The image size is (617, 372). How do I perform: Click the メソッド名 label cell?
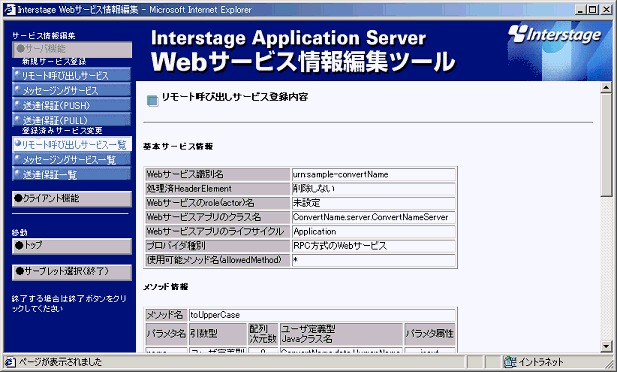click(166, 315)
